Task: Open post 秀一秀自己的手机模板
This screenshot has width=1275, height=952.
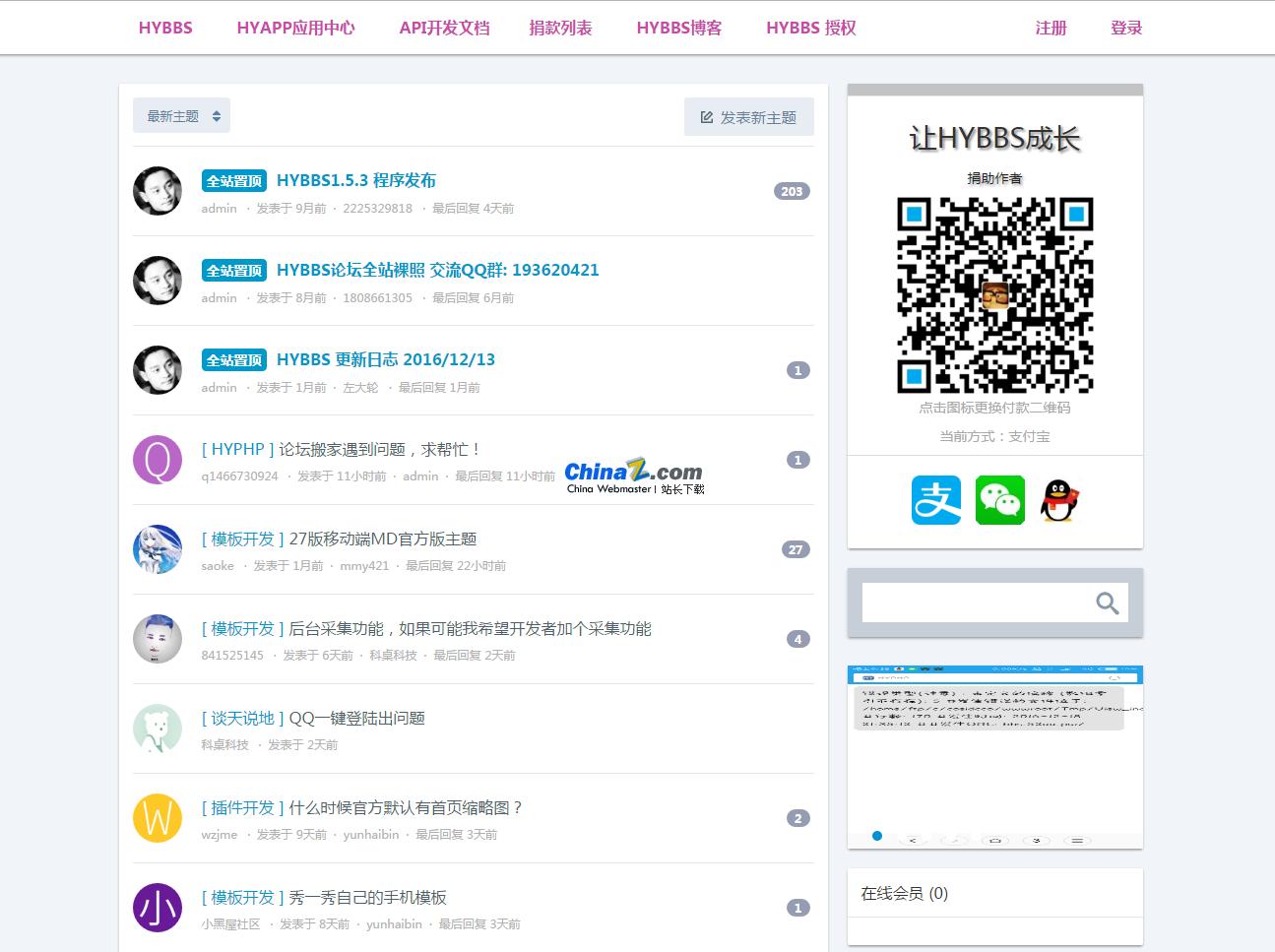Action: tap(367, 897)
